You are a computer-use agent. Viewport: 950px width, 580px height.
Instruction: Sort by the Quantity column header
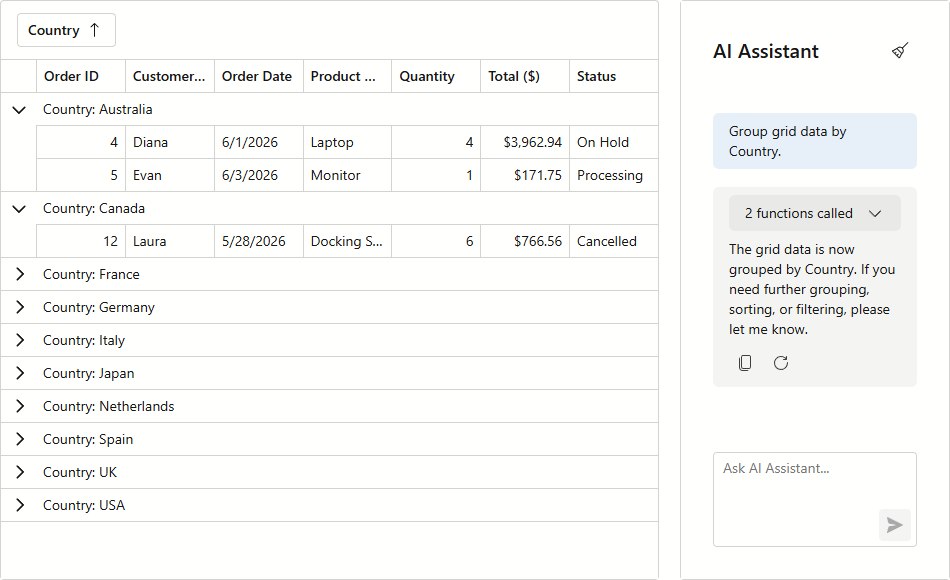pyautogui.click(x=436, y=76)
